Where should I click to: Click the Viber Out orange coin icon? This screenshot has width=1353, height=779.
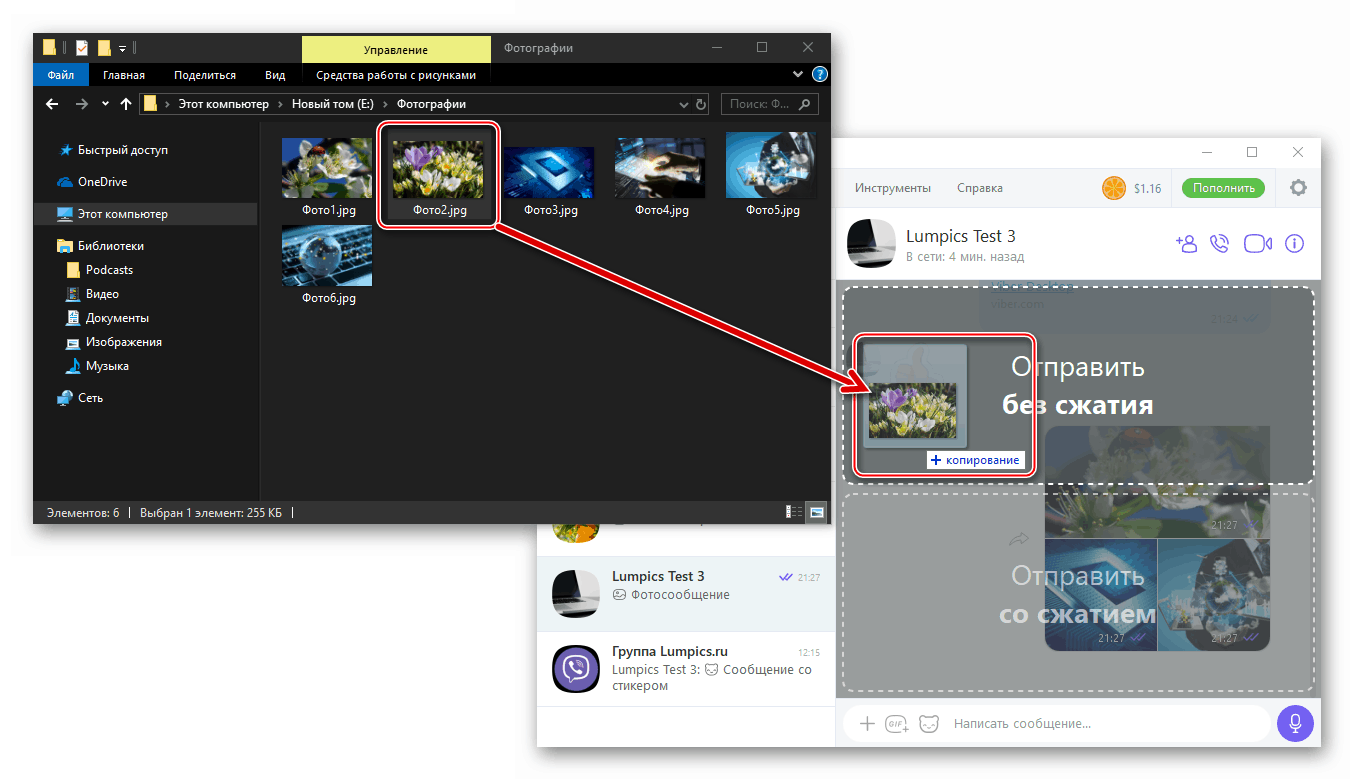coord(1113,188)
